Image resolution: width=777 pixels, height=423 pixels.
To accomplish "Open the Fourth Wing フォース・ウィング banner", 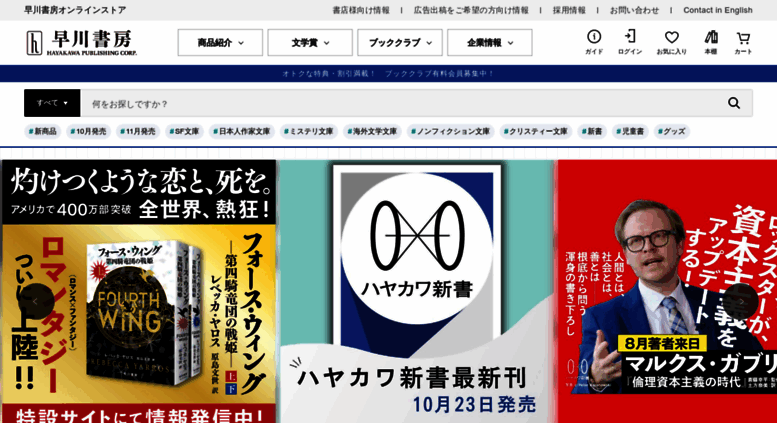I will click(x=139, y=291).
